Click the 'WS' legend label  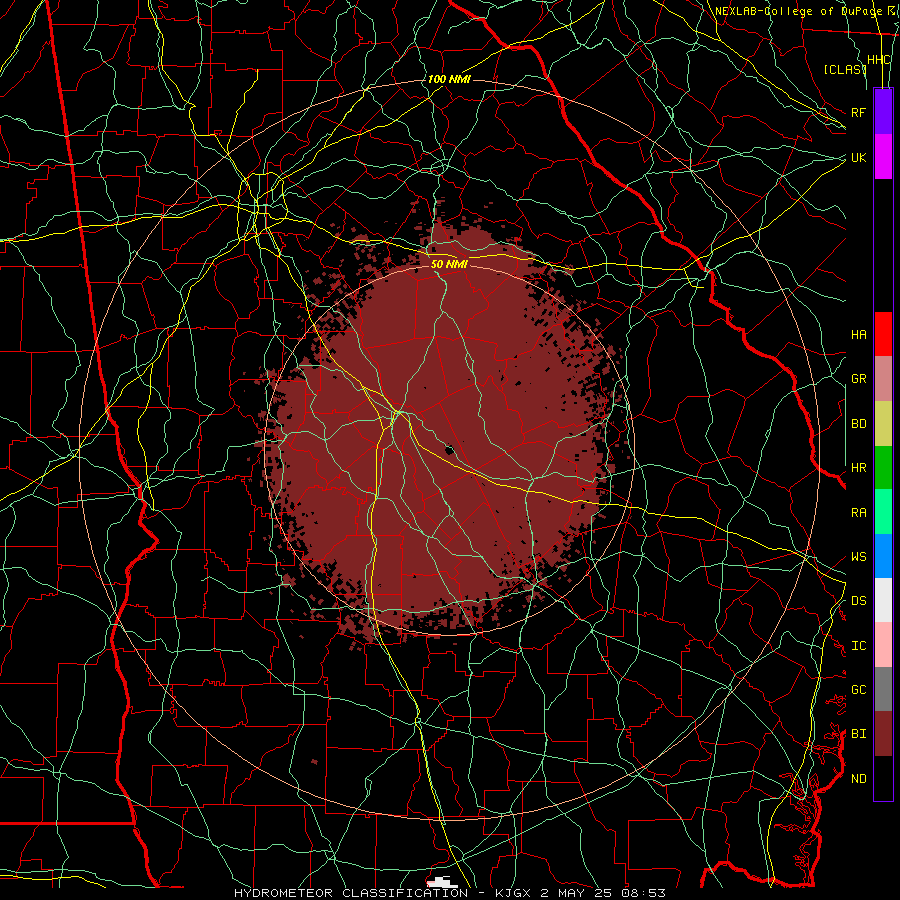click(858, 557)
